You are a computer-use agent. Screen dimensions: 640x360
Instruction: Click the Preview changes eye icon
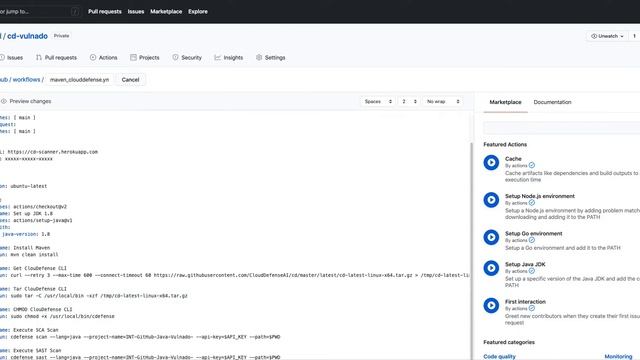(4, 101)
